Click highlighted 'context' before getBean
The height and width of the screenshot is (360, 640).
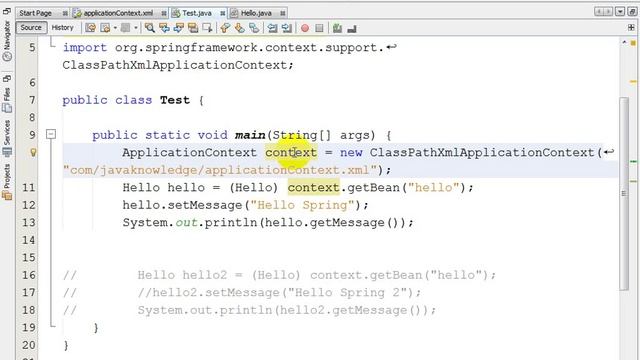313,187
